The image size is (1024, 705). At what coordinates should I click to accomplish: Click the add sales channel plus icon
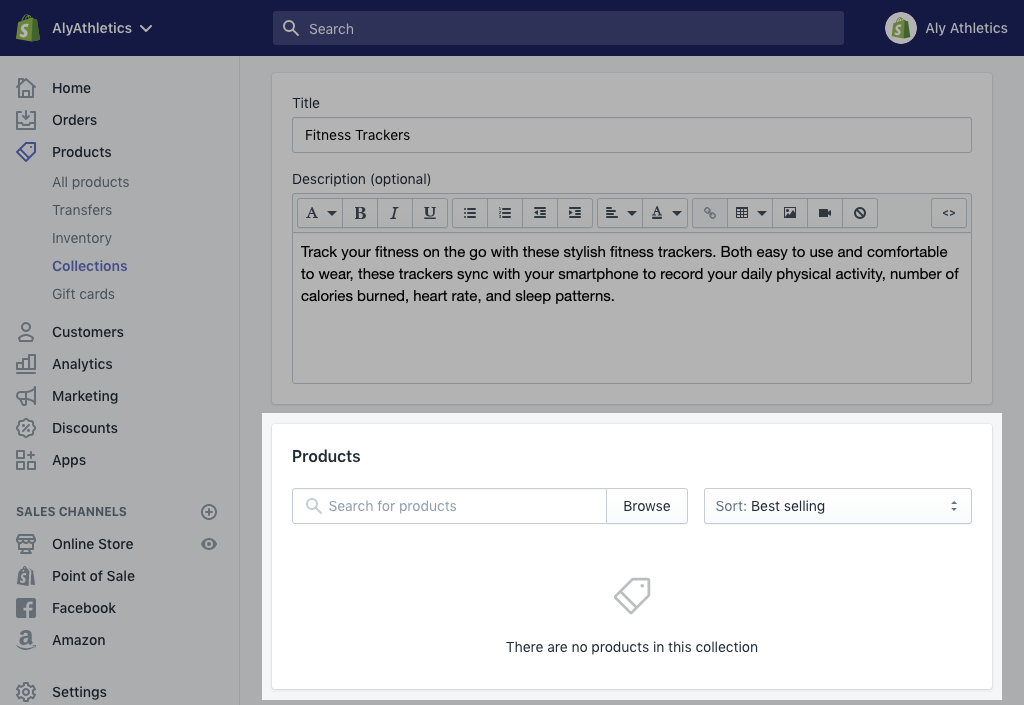tap(209, 512)
